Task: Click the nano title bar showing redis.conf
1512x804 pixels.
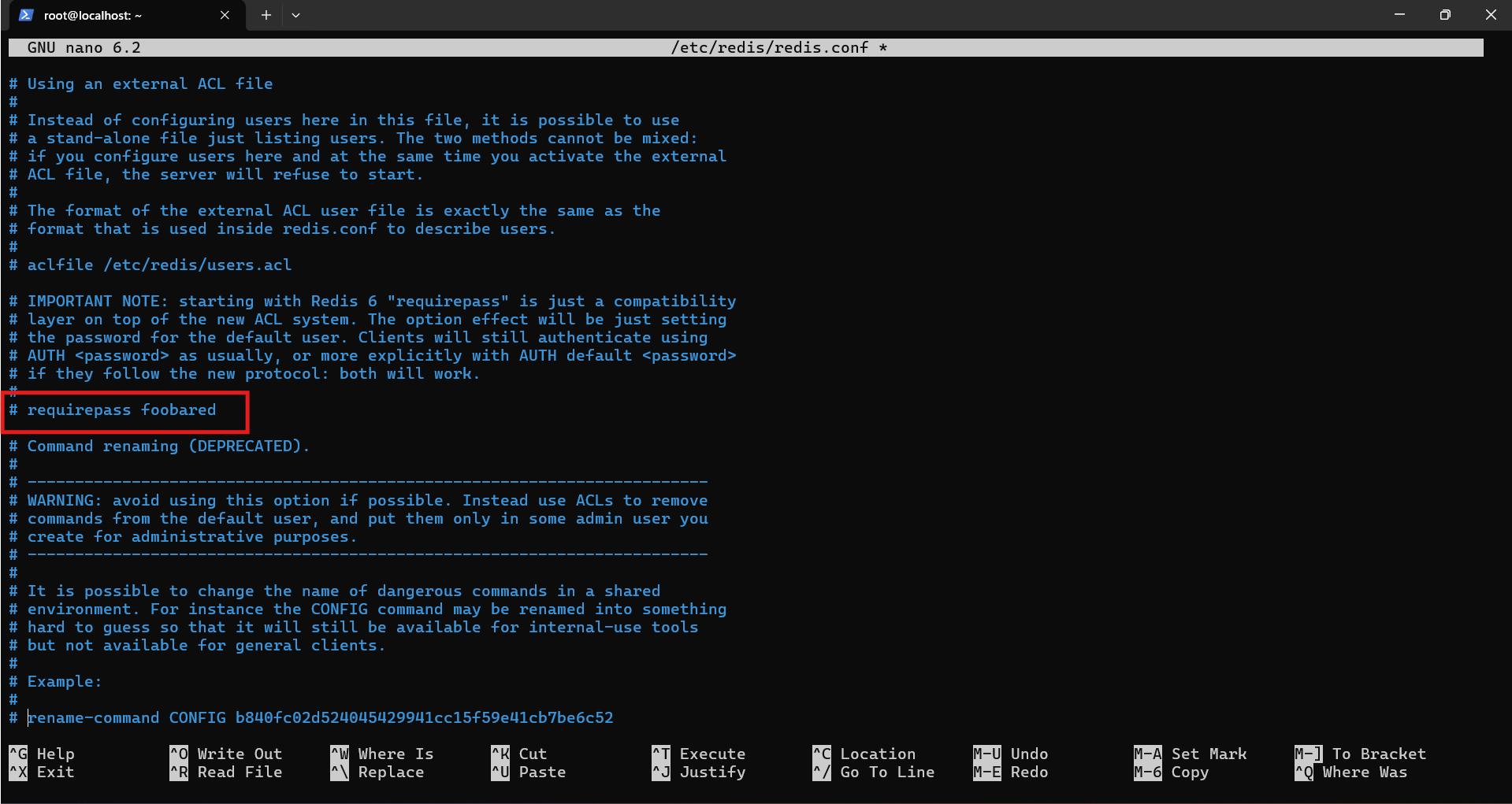Action: coord(776,47)
